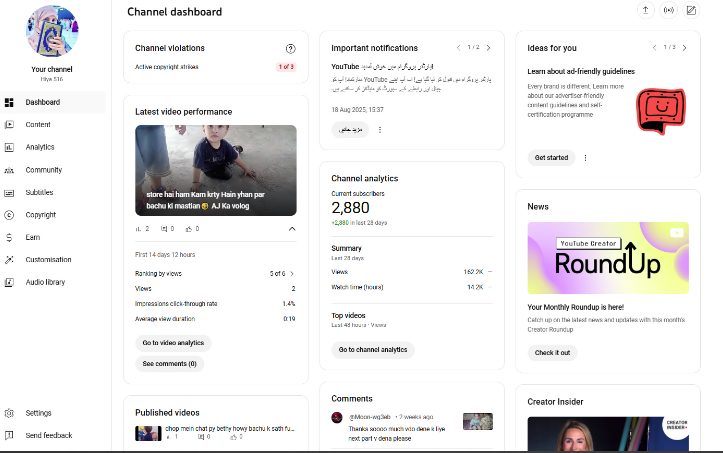Click the Go to video analytics button
The image size is (723, 453).
(173, 343)
